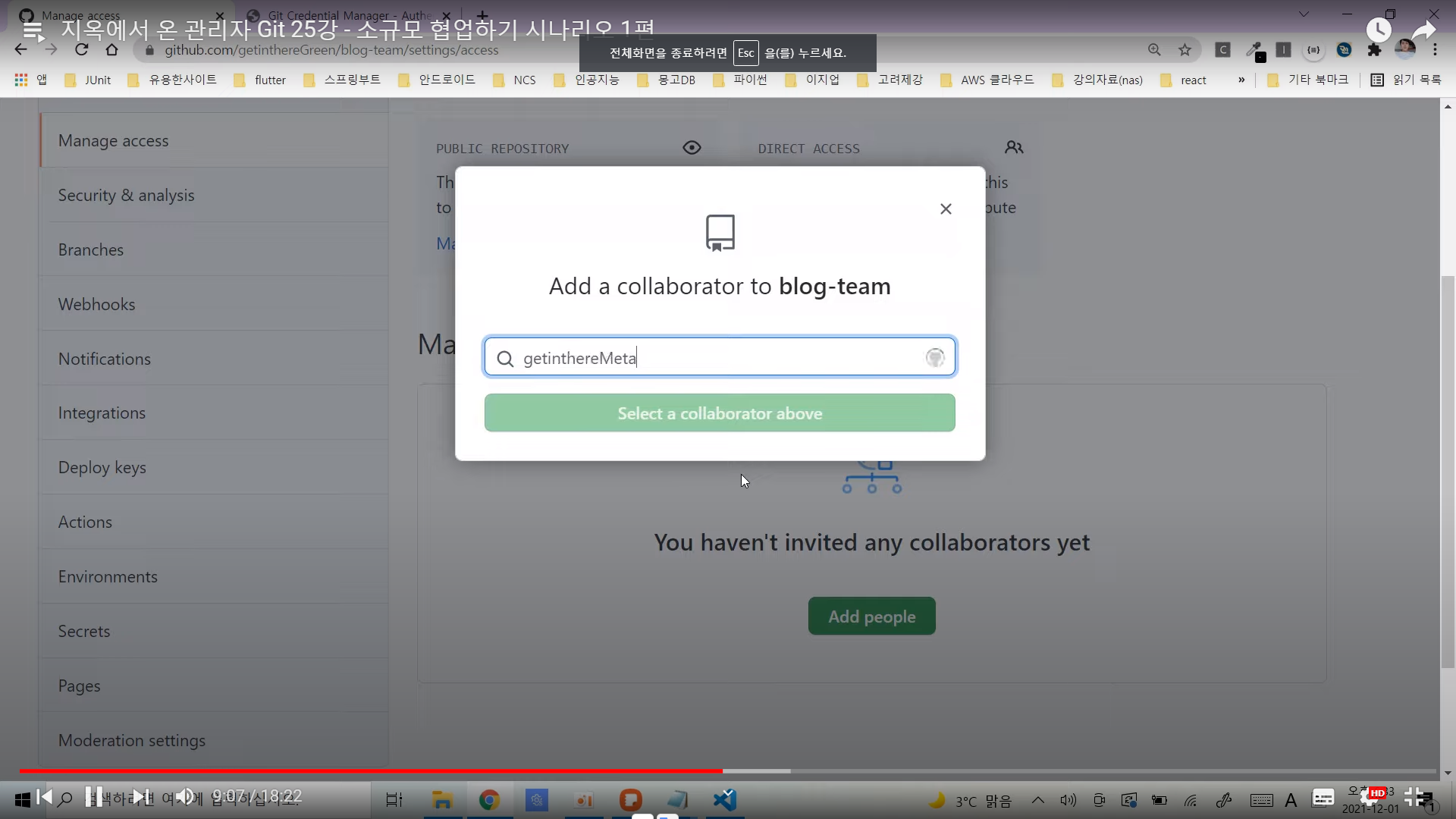Open the 스프링부트 bookmark folder

(342, 80)
